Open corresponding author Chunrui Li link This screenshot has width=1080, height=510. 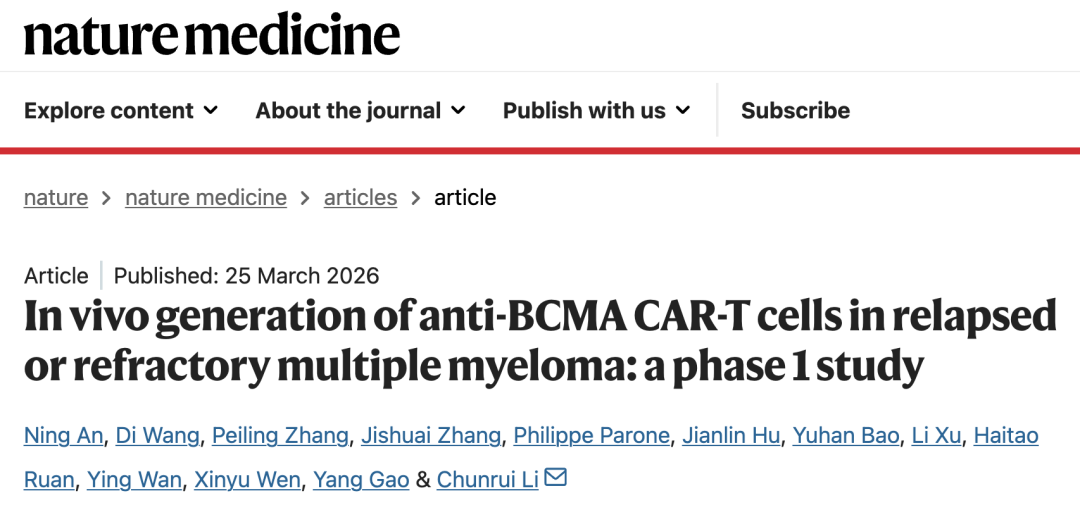[488, 480]
